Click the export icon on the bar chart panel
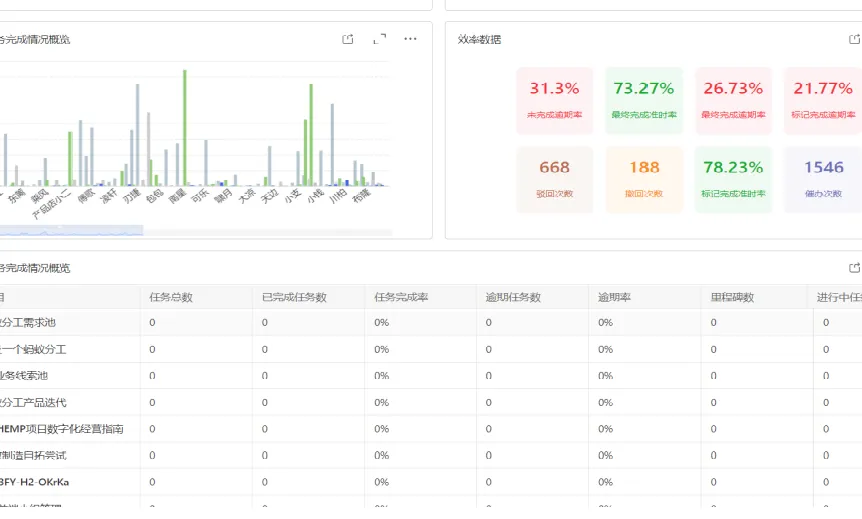 (x=347, y=39)
